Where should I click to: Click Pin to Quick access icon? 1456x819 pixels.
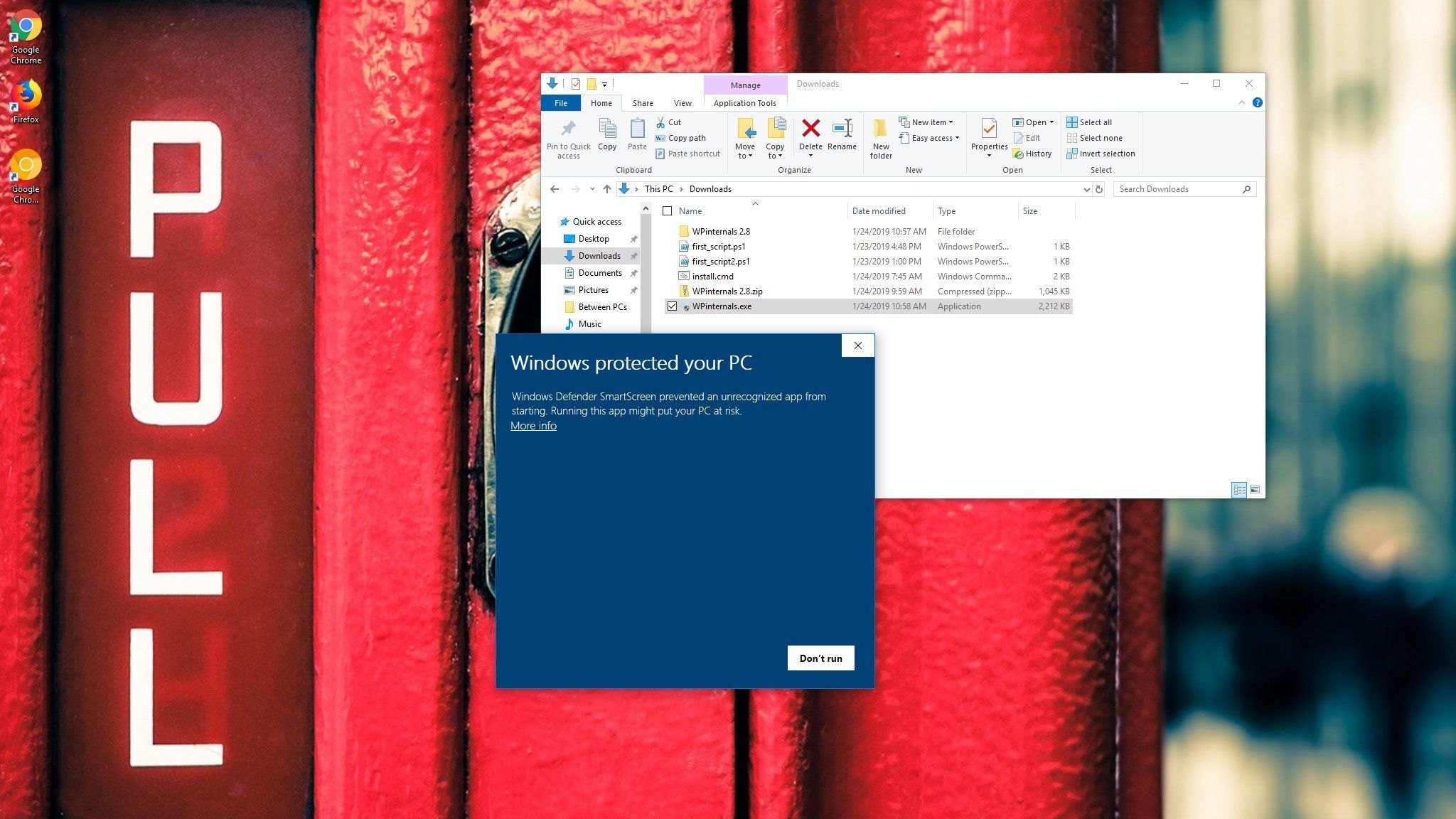tap(568, 130)
